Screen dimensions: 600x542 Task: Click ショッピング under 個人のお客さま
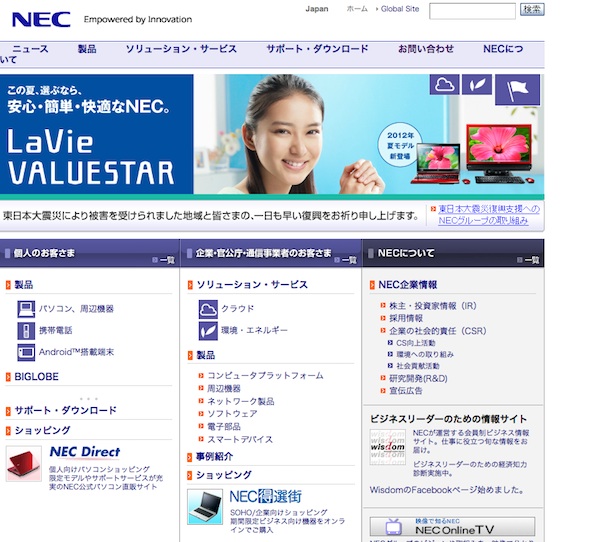42,431
